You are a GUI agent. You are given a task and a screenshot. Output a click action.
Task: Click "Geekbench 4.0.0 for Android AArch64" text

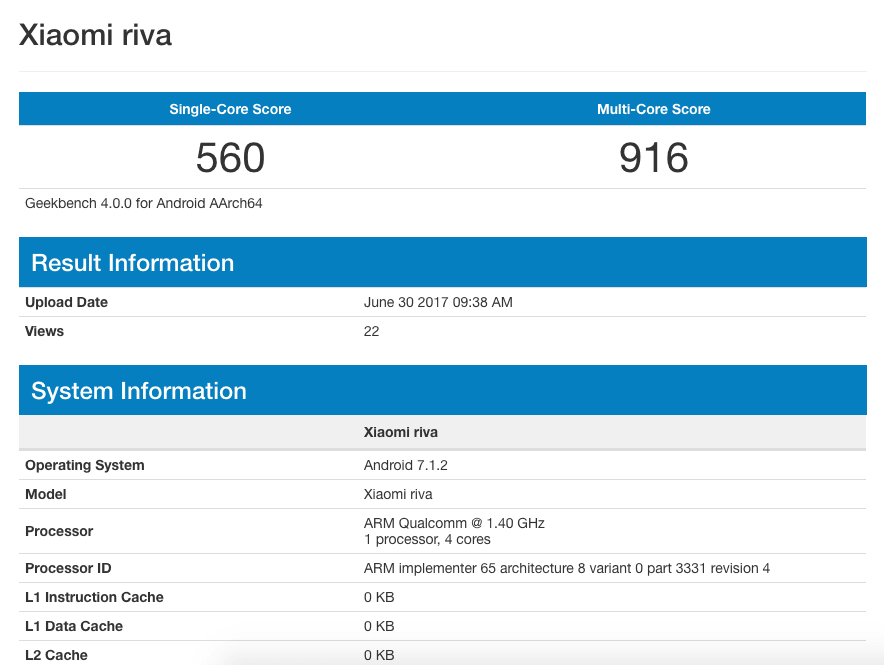[144, 203]
